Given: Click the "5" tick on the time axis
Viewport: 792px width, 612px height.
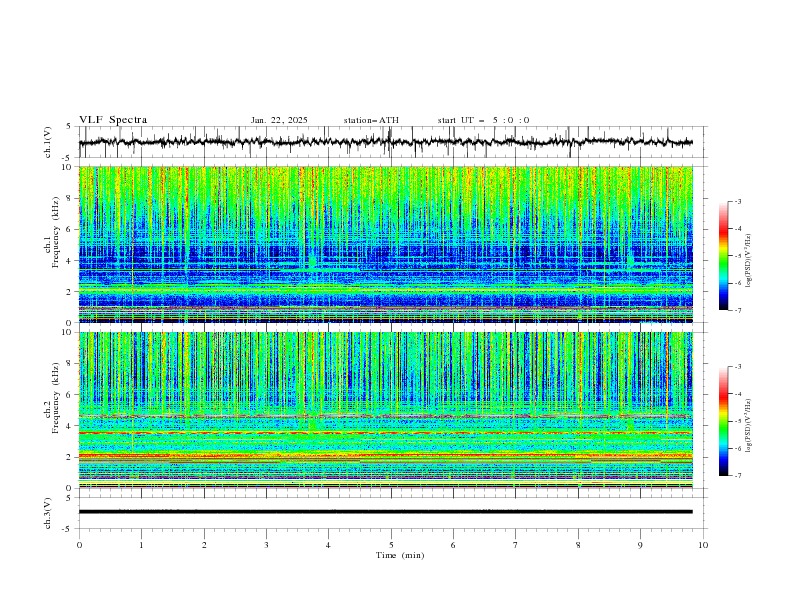Looking at the screenshot, I should pyautogui.click(x=391, y=545).
